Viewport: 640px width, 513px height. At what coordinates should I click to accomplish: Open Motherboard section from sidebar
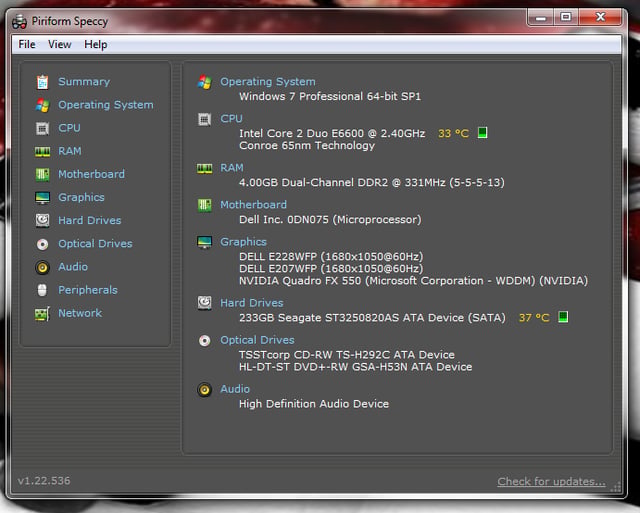pyautogui.click(x=91, y=174)
